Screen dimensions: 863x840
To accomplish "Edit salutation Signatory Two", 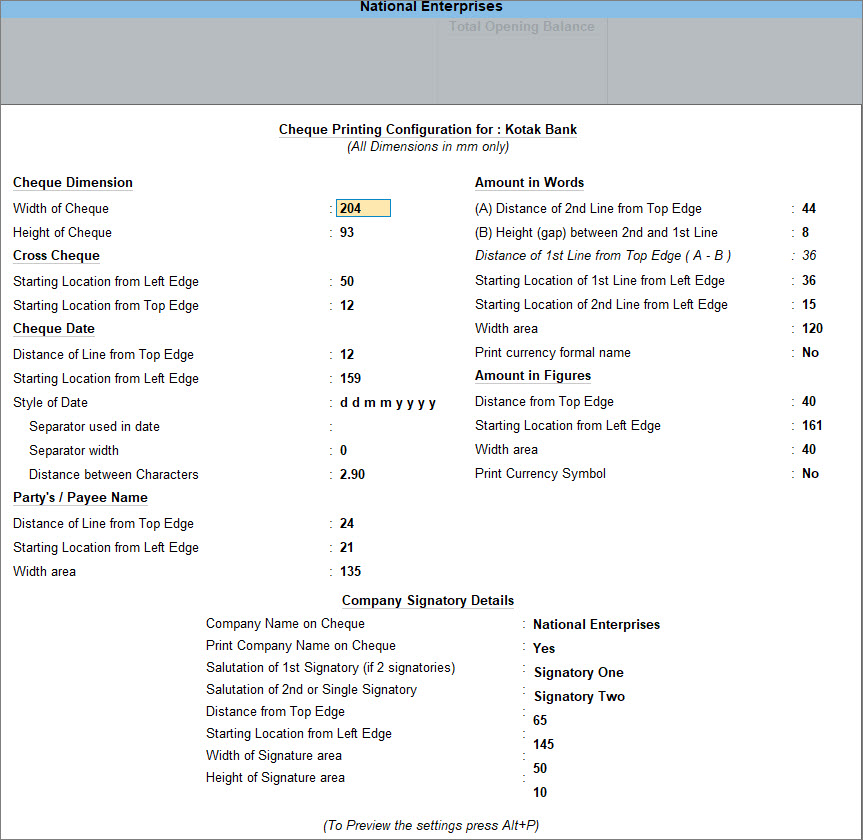I will tap(579, 697).
